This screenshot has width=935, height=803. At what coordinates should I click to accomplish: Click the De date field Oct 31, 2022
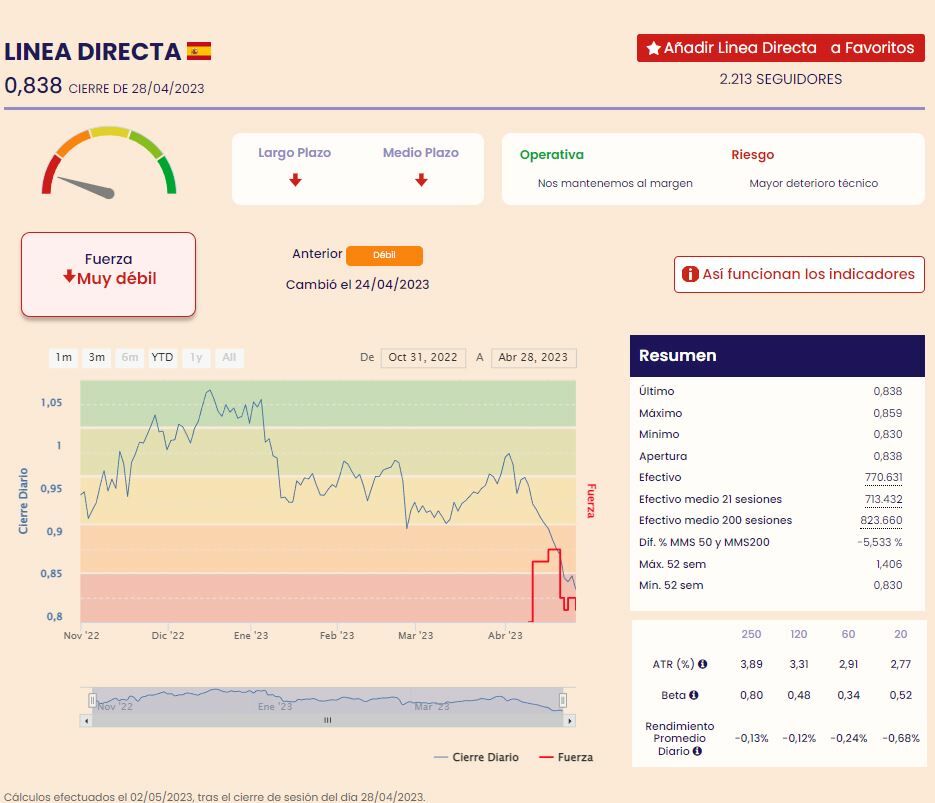point(423,357)
